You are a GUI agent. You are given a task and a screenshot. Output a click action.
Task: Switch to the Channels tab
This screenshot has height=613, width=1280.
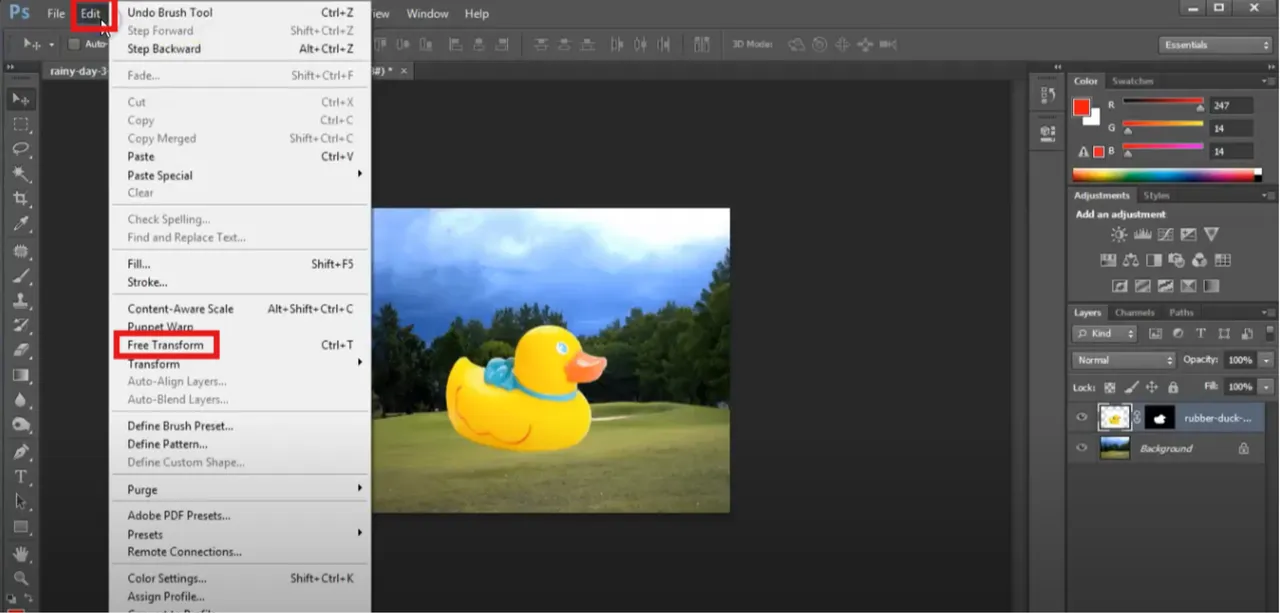(x=1134, y=312)
